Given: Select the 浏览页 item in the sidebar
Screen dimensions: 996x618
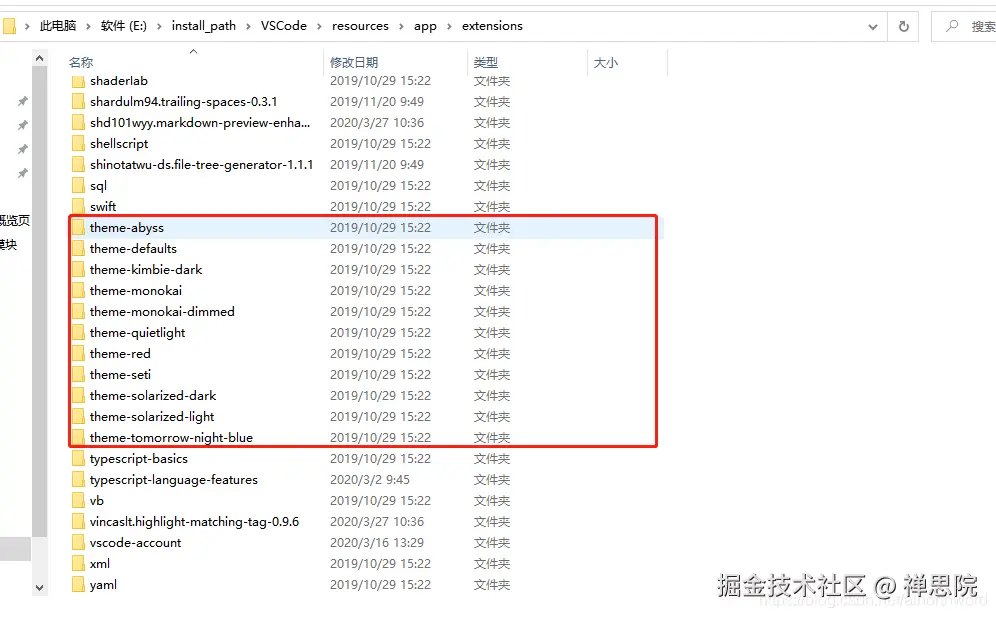Looking at the screenshot, I should [14, 220].
